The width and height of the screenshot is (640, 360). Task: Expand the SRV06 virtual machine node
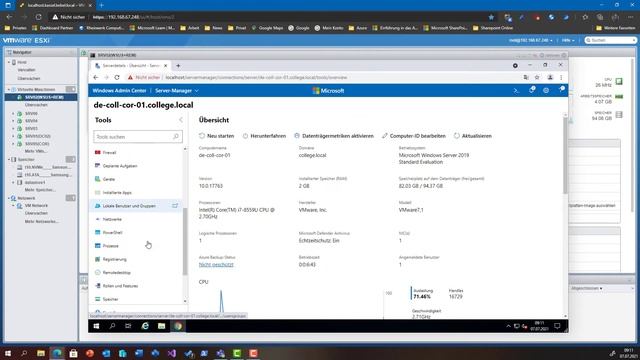coord(13,113)
